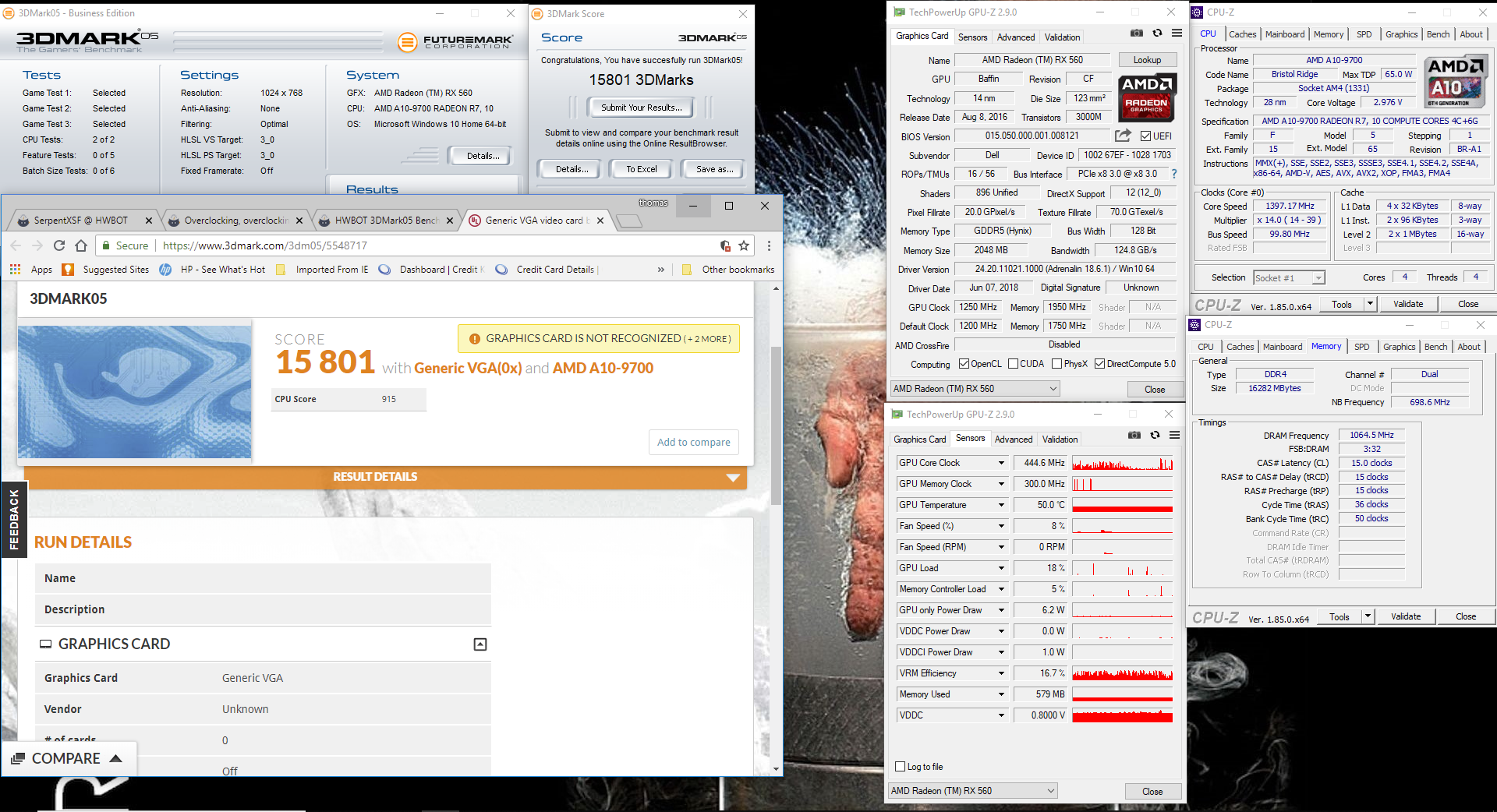
Task: Toggle CUDA checkbox
Action: click(x=1013, y=364)
